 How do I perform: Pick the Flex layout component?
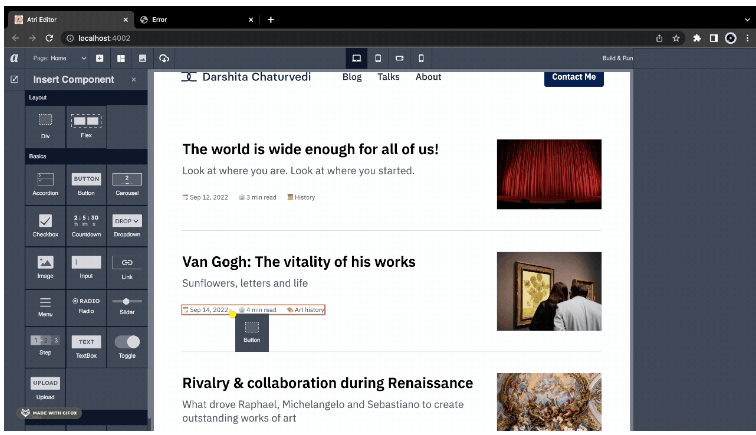click(x=86, y=126)
